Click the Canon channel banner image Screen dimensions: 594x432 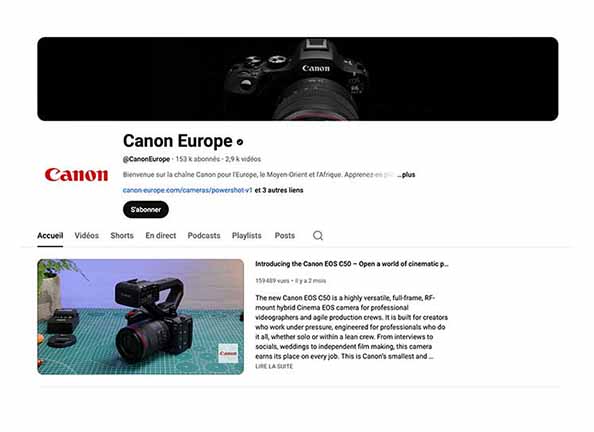coord(298,79)
